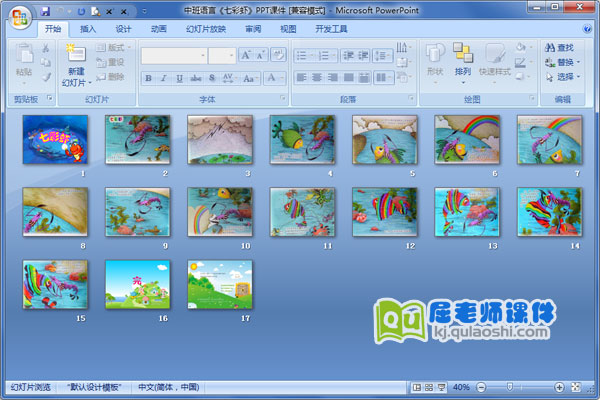This screenshot has height=400, width=600.
Task: Decrease font size with the smaller A
Action: click(260, 56)
